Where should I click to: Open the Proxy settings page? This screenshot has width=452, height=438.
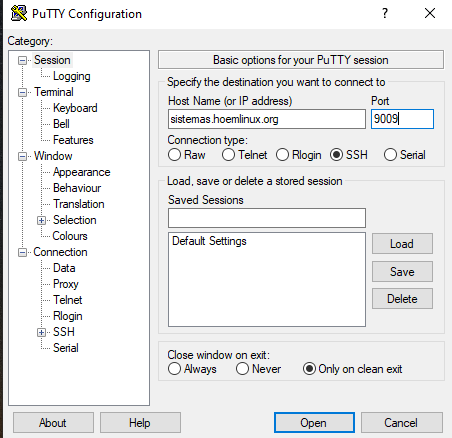(66, 284)
